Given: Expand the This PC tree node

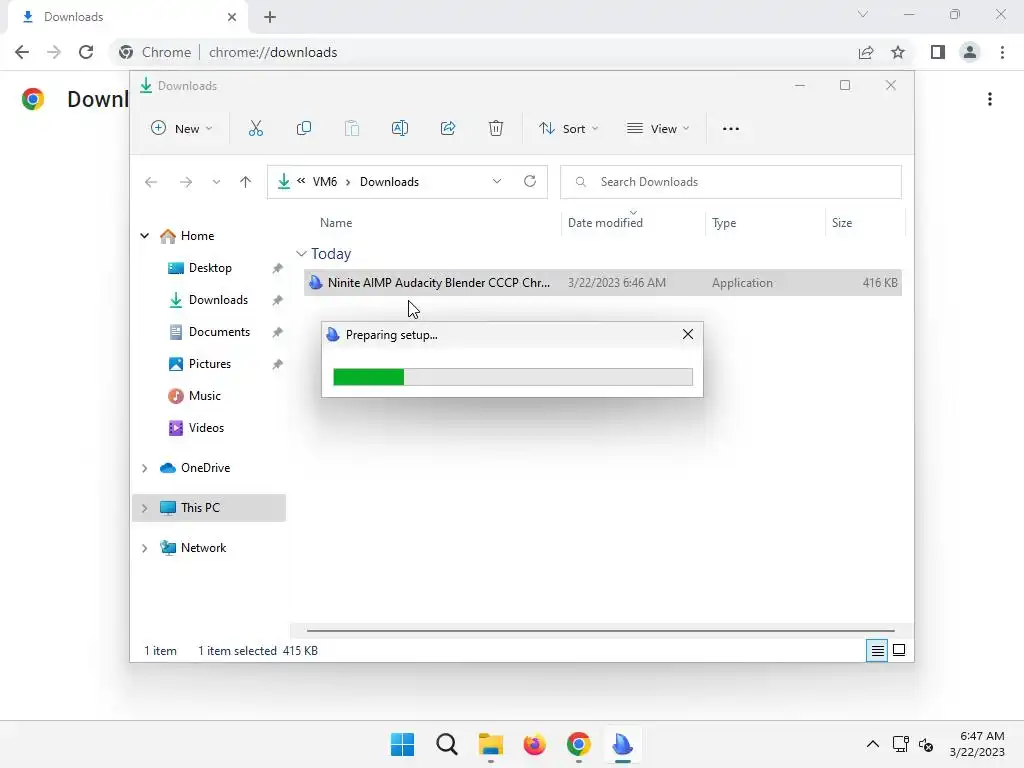Looking at the screenshot, I should (x=144, y=508).
